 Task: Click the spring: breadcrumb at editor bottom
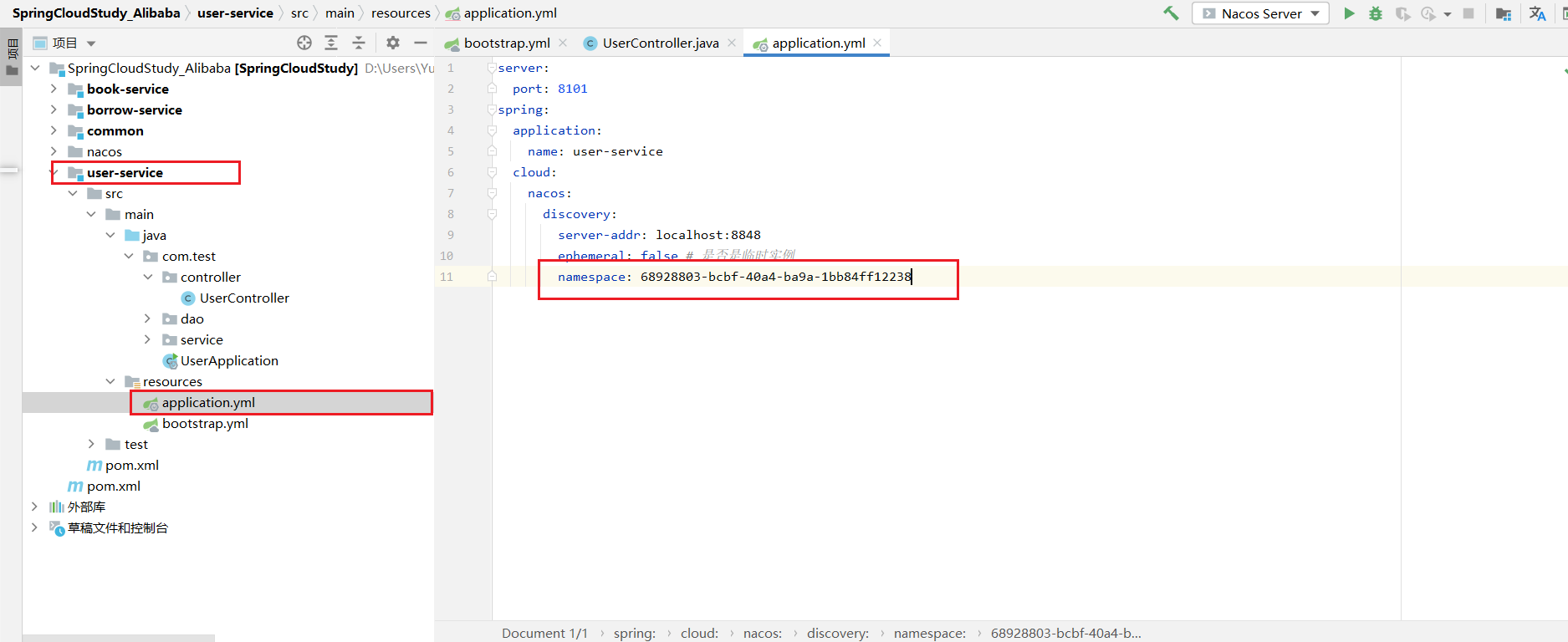coord(635,633)
